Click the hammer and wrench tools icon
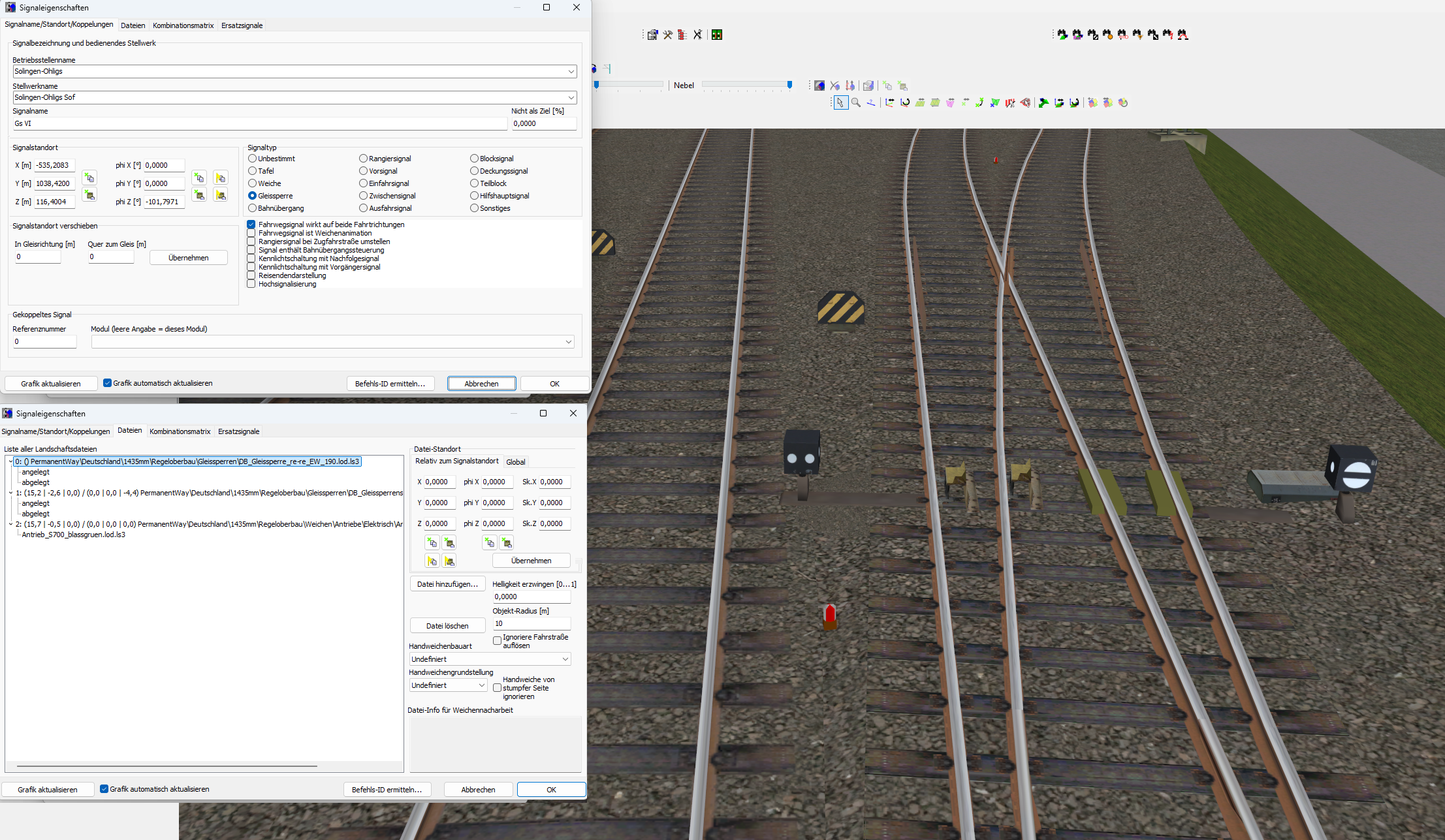This screenshot has width=1445, height=840. tap(667, 35)
